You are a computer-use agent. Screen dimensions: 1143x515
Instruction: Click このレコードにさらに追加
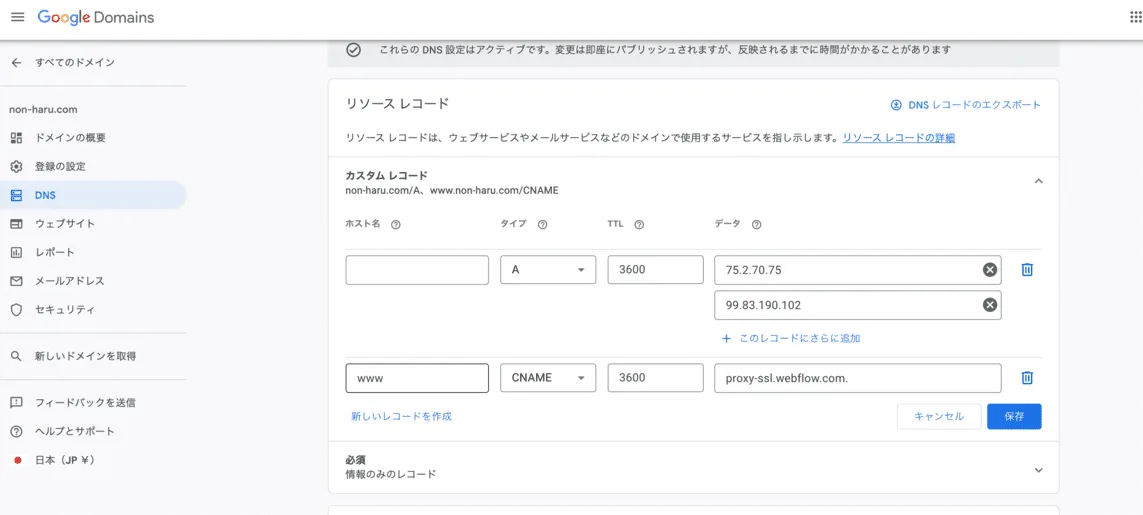click(791, 338)
